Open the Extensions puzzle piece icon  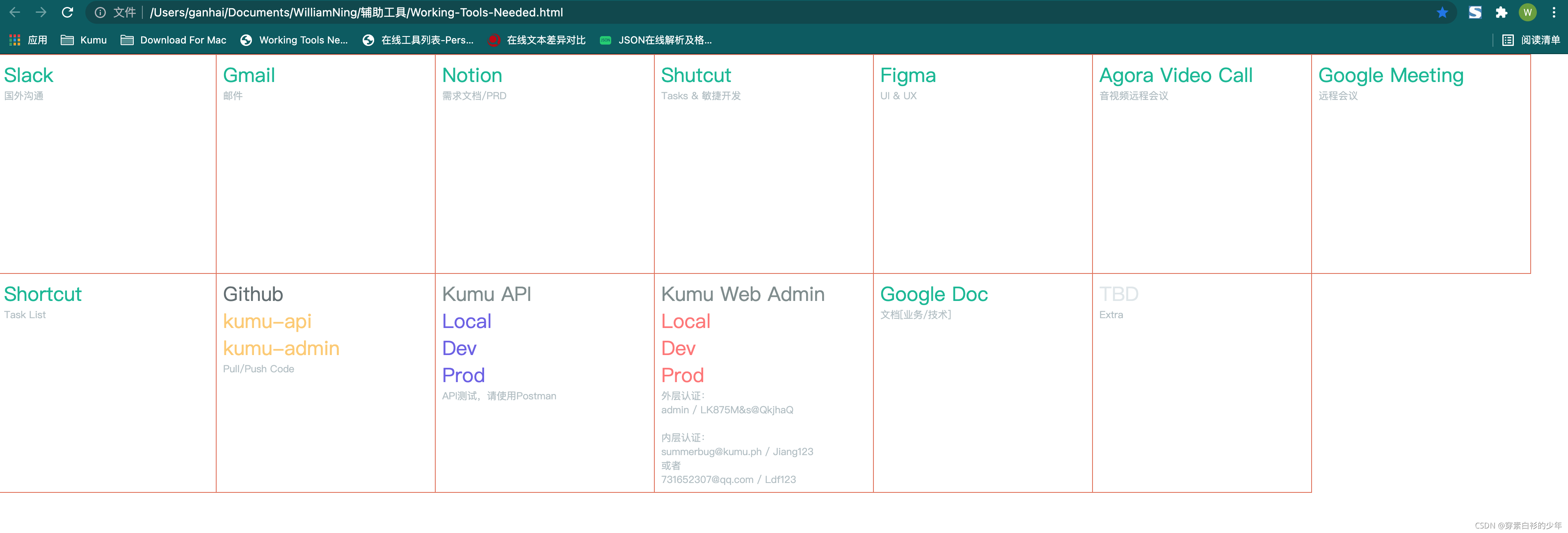[1501, 12]
